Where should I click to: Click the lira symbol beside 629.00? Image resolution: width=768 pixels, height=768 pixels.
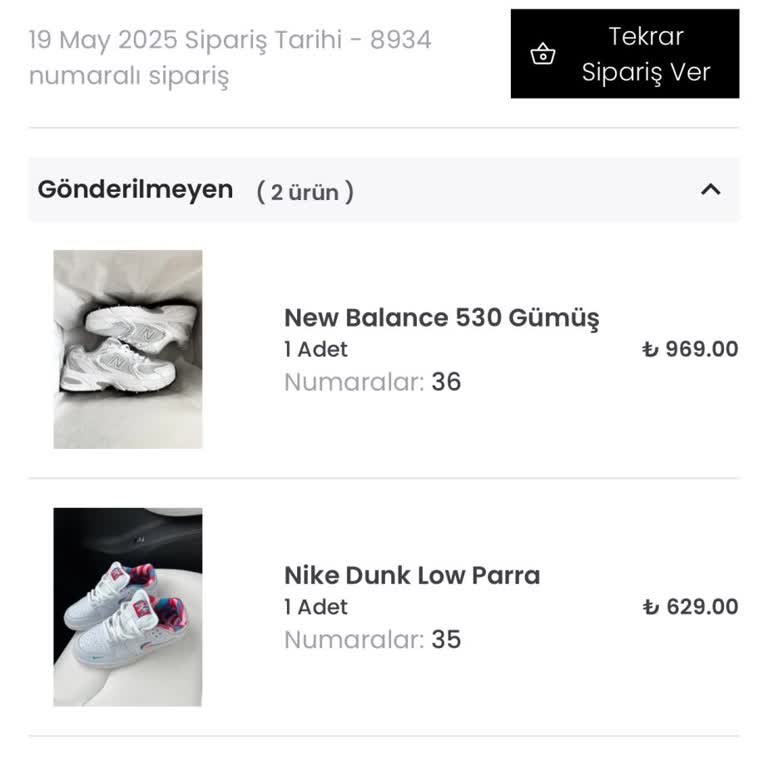(x=650, y=608)
